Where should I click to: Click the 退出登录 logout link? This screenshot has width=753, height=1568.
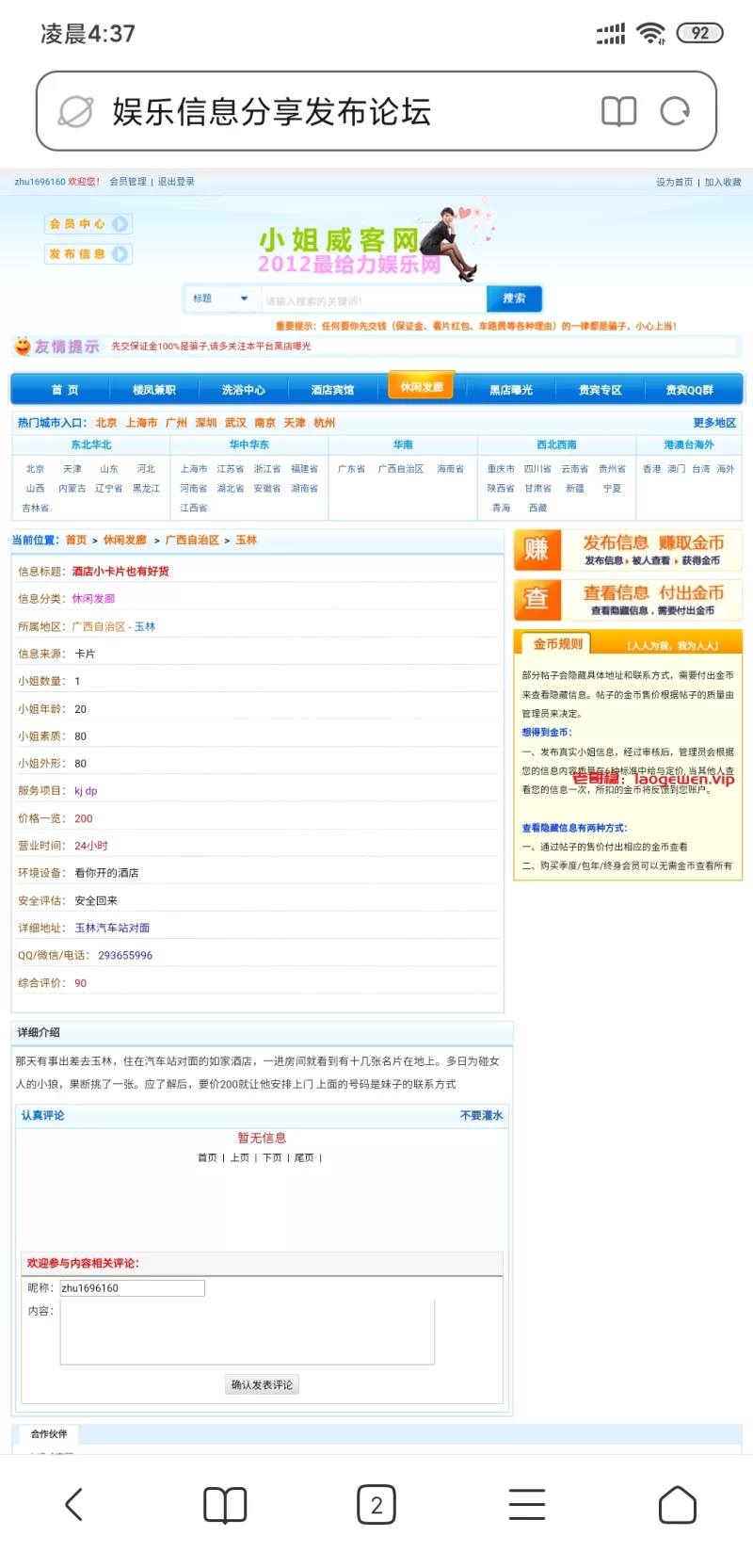tap(176, 182)
